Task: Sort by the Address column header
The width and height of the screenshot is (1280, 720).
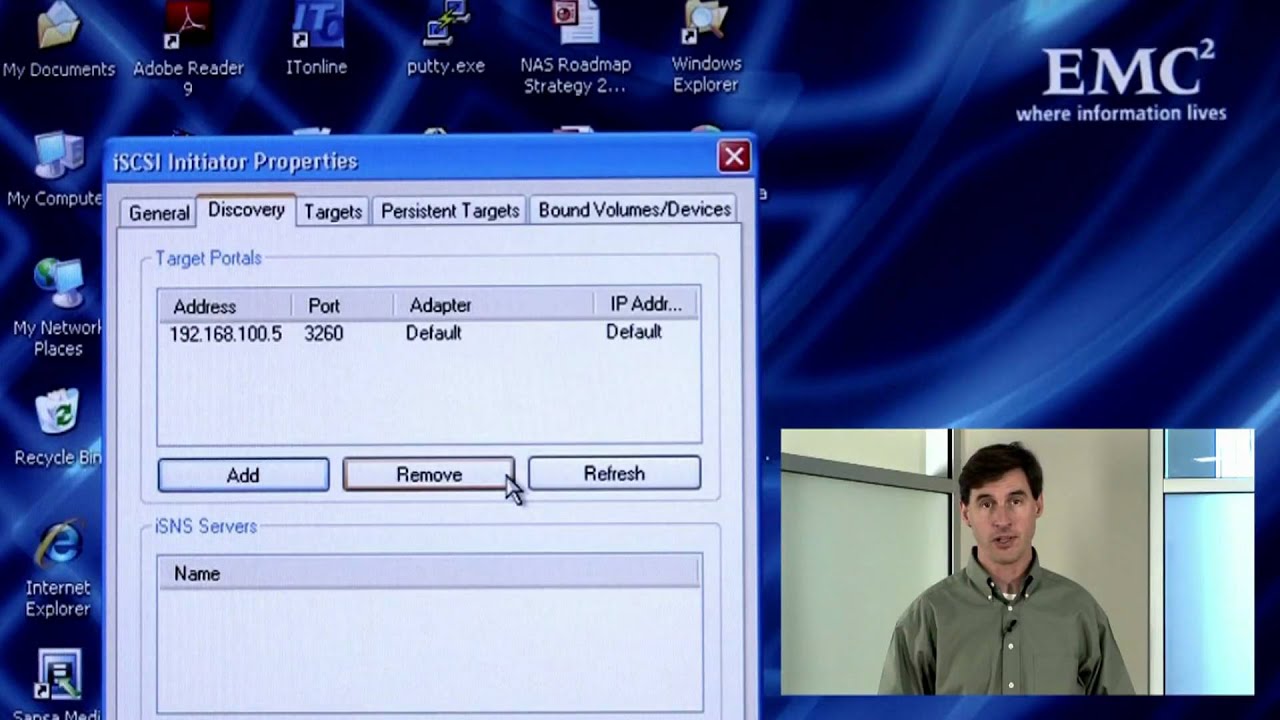Action: coord(225,306)
